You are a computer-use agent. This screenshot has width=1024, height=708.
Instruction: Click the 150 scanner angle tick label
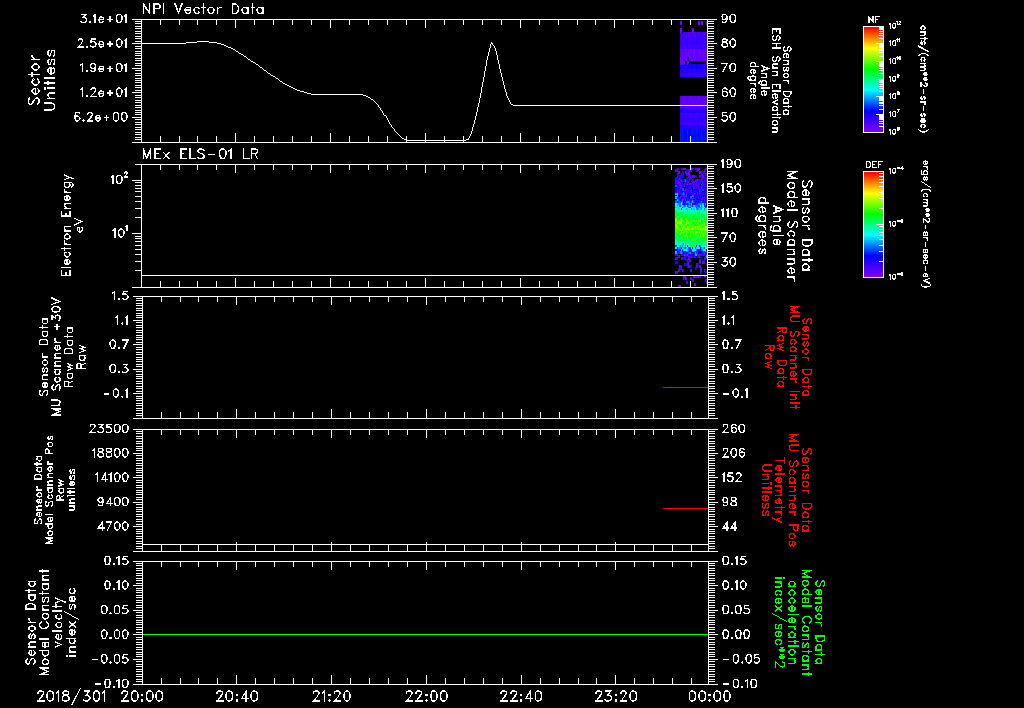tap(731, 188)
